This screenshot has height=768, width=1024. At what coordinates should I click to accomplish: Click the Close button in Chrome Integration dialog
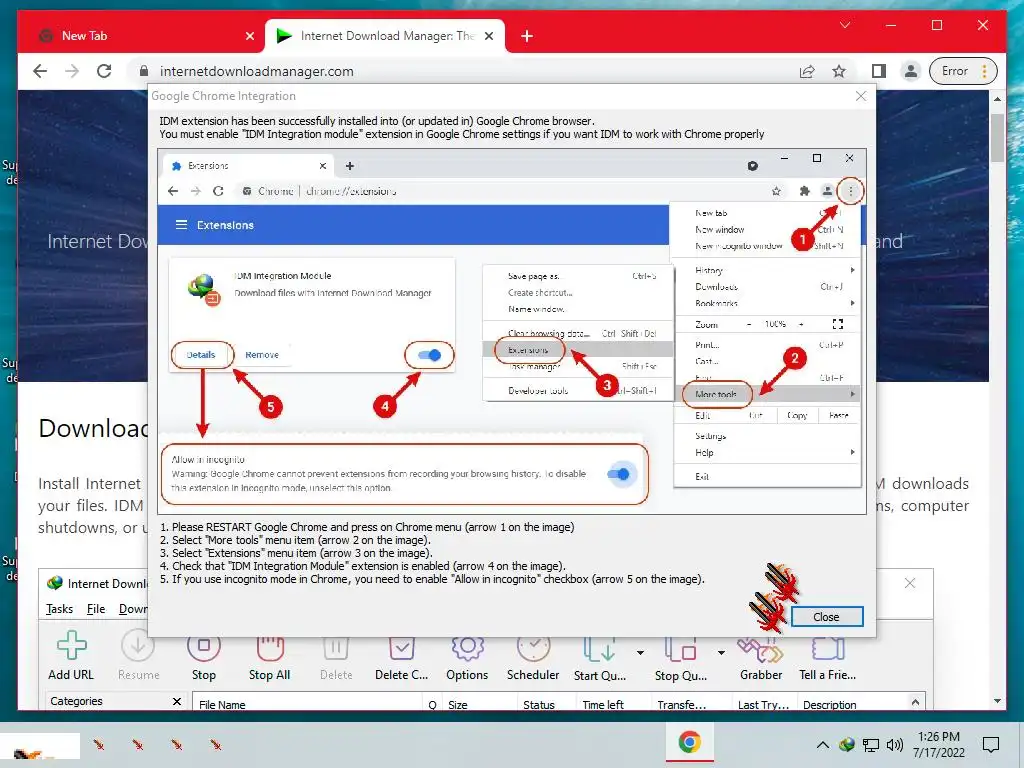(x=826, y=616)
